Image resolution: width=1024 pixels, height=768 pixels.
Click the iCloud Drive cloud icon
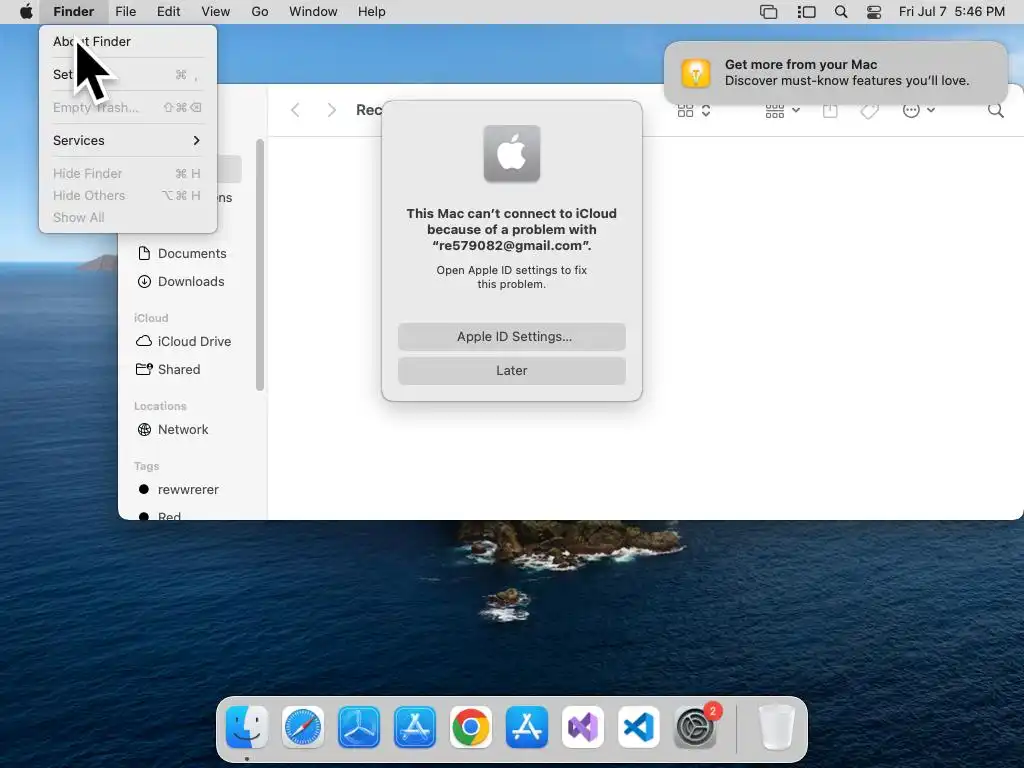click(144, 341)
